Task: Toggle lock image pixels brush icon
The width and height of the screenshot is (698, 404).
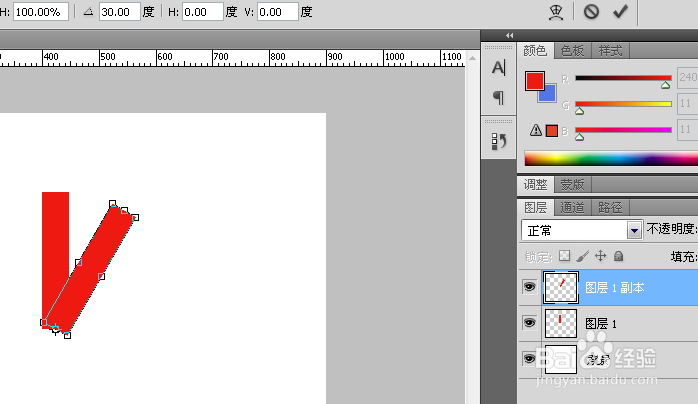Action: (x=582, y=256)
